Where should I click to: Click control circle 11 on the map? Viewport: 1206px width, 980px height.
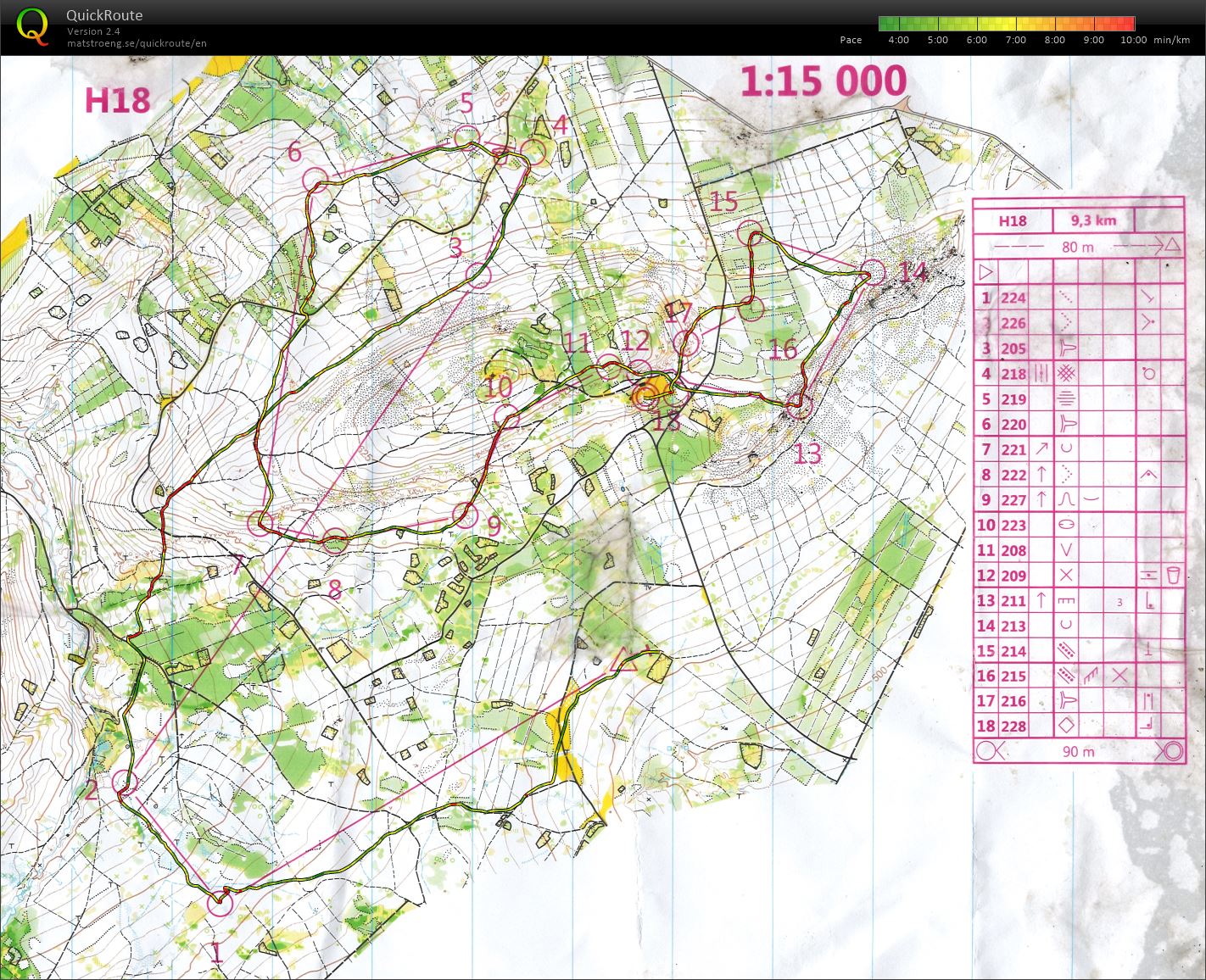pos(608,369)
